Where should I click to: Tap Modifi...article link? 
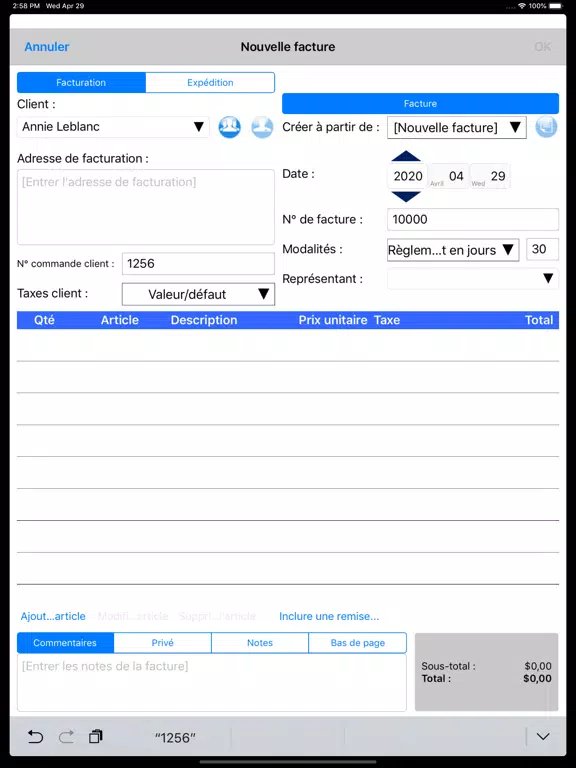(133, 616)
